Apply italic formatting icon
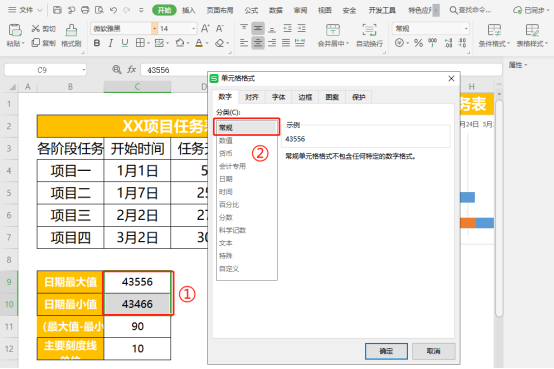This screenshot has width=554, height=369. click(x=111, y=43)
